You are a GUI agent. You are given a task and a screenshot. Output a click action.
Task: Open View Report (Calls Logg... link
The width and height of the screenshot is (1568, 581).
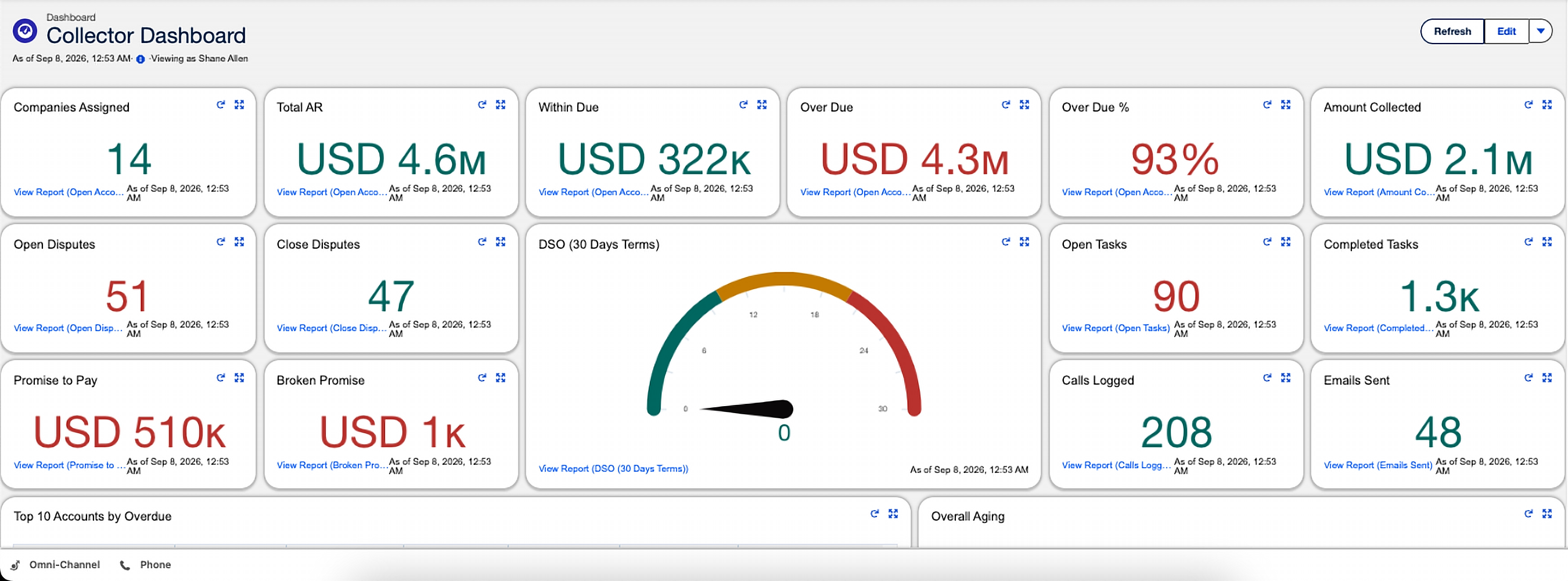click(1117, 465)
